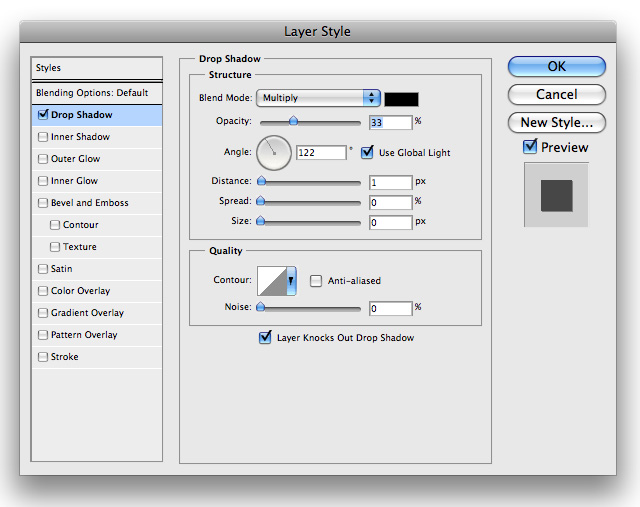Click the Opacity slider handle
This screenshot has height=507, width=640.
(293, 121)
